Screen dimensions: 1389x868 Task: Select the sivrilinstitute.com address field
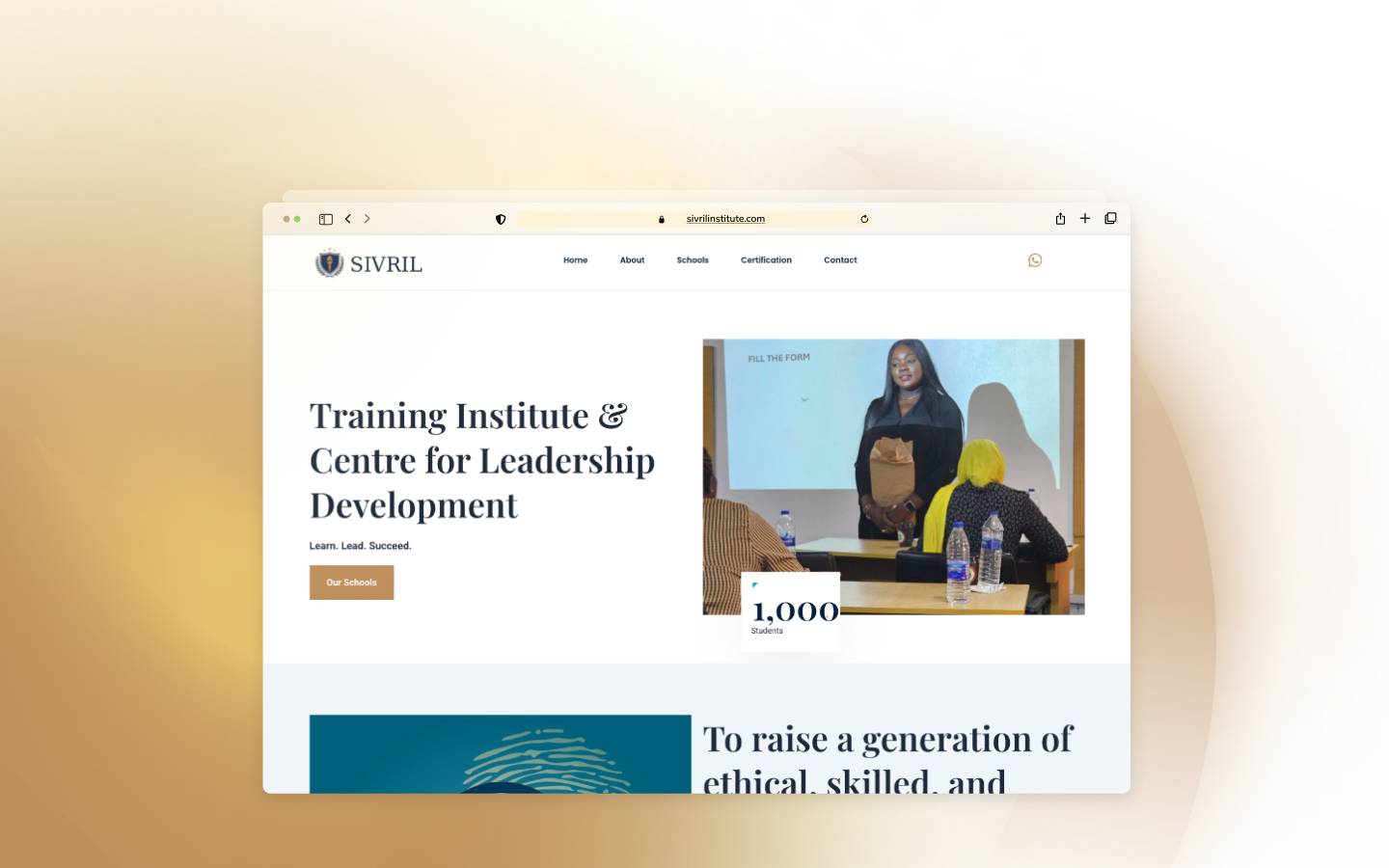tap(725, 219)
